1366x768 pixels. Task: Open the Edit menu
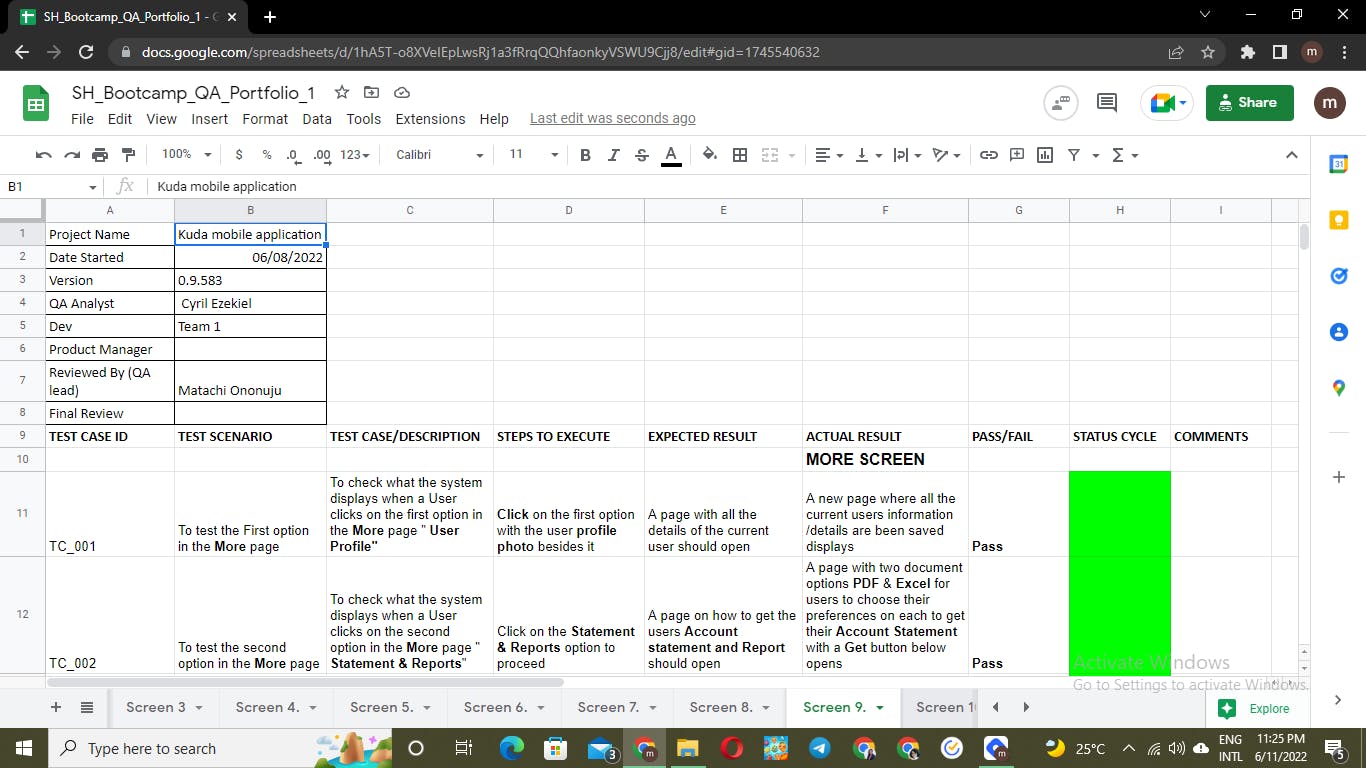tap(120, 118)
